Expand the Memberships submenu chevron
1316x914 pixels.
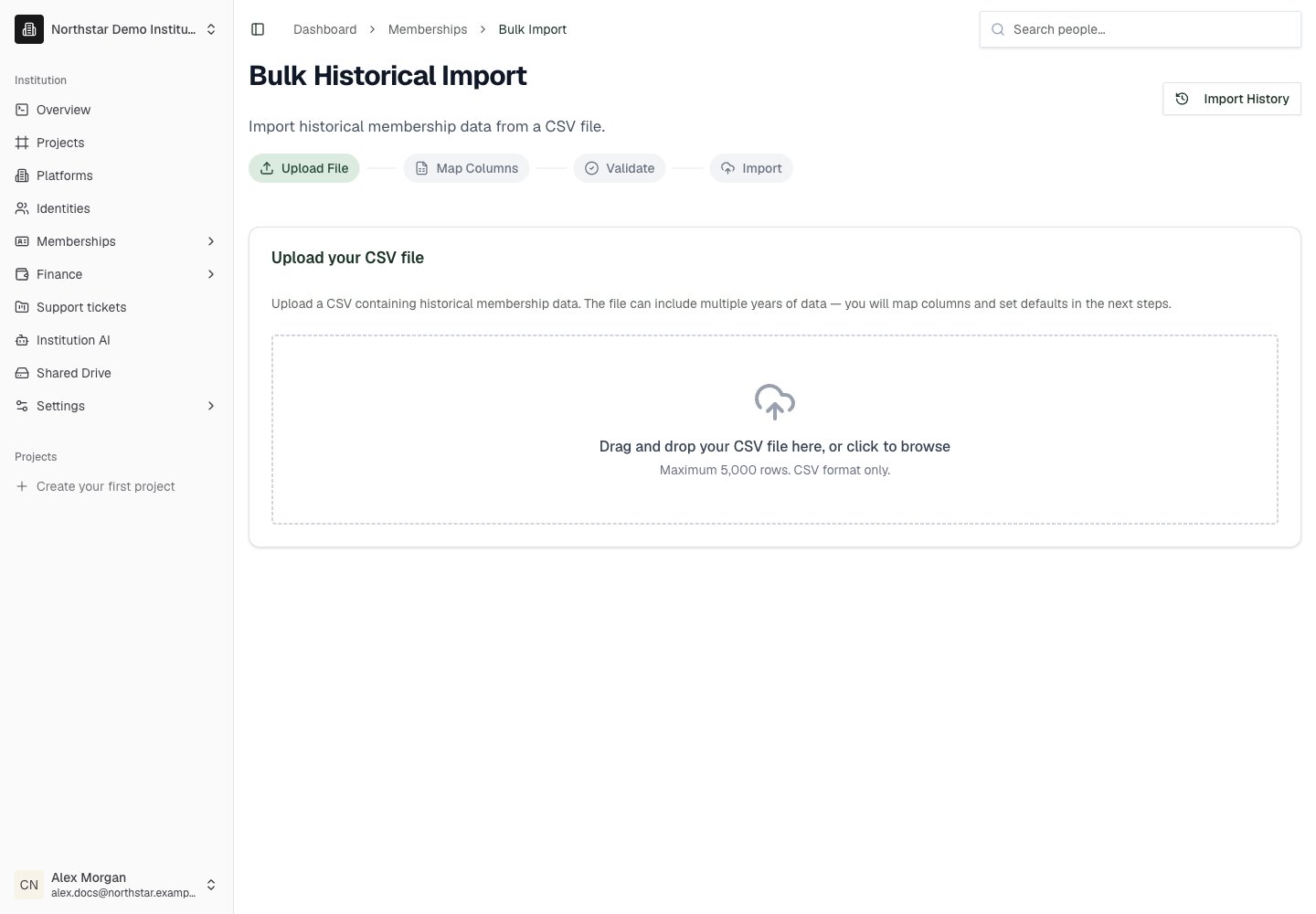tap(211, 241)
